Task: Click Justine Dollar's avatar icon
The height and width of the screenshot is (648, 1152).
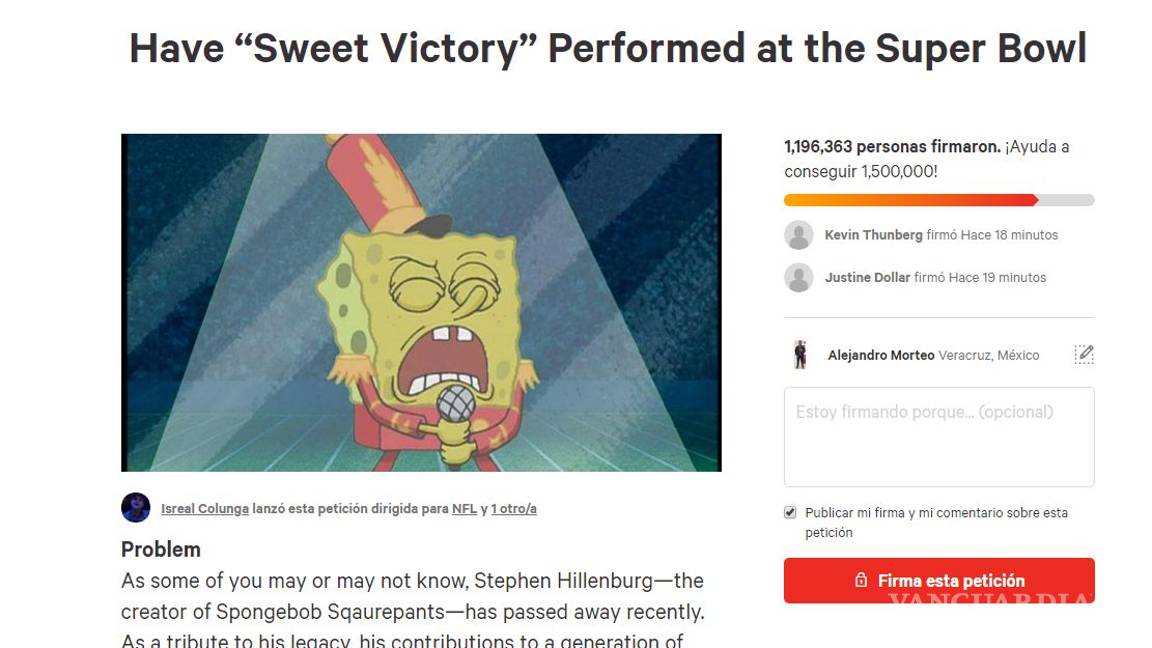Action: [799, 277]
